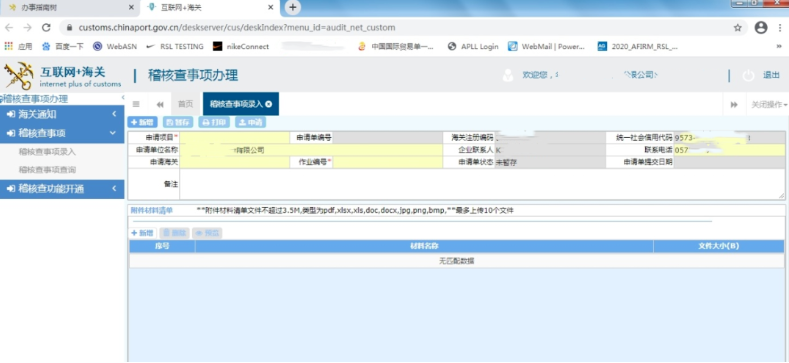The image size is (789, 363).
Task: Open the Chrome profile avatar
Action: [761, 28]
